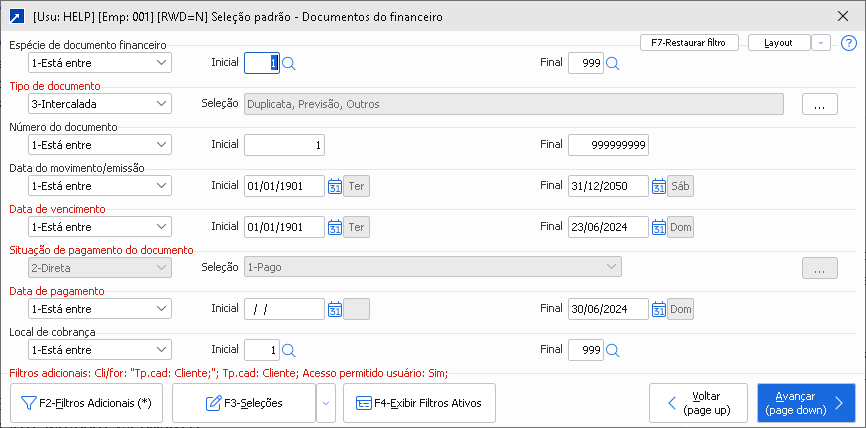
Task: Open calendar for Data de pagamento inicial
Action: tap(334, 309)
